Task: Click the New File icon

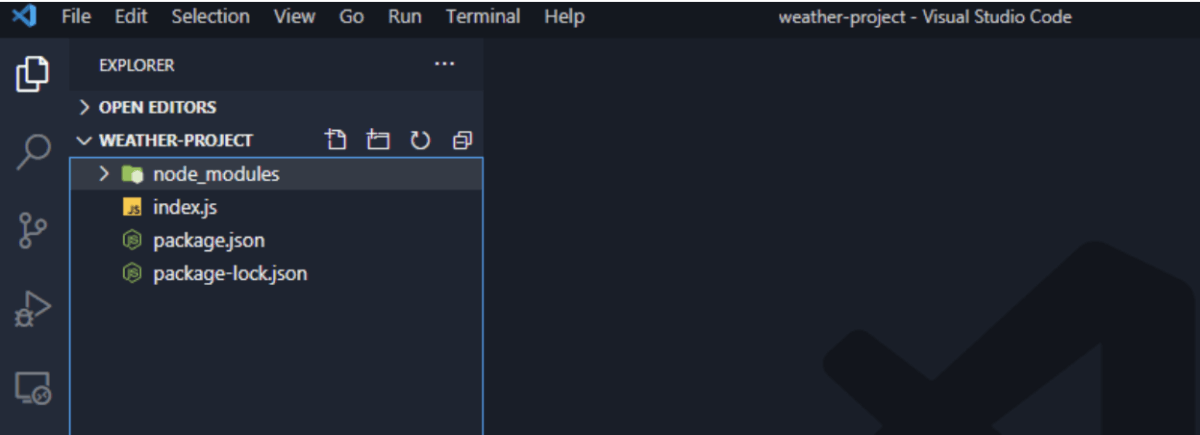Action: coord(336,140)
